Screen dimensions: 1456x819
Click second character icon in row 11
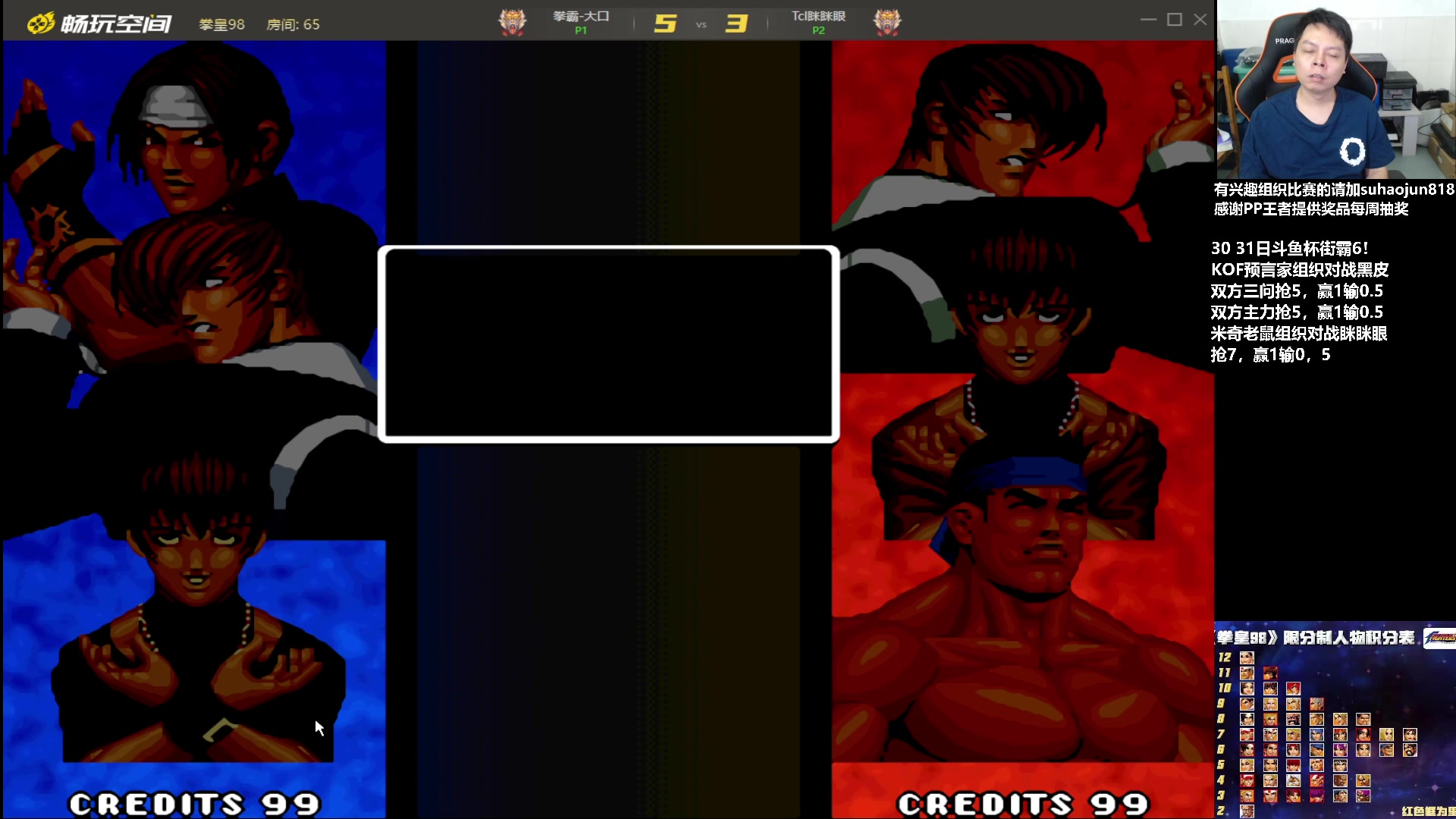coord(1270,673)
